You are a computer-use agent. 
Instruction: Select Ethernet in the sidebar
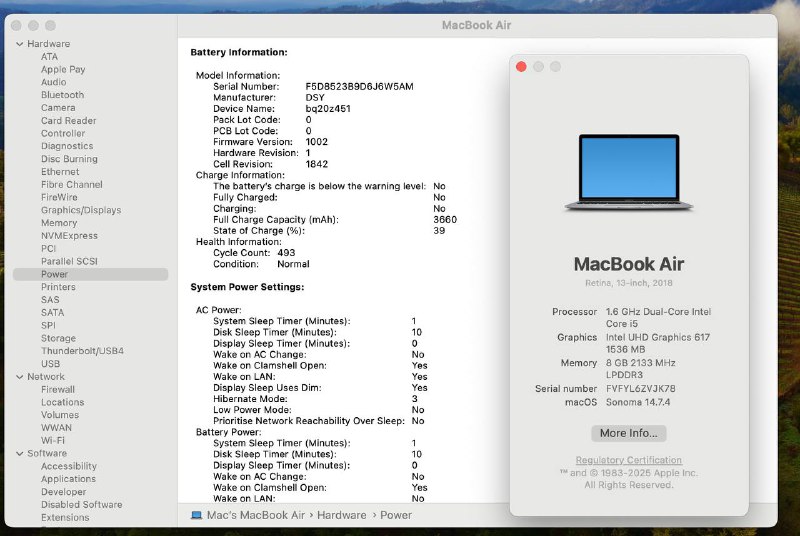60,172
